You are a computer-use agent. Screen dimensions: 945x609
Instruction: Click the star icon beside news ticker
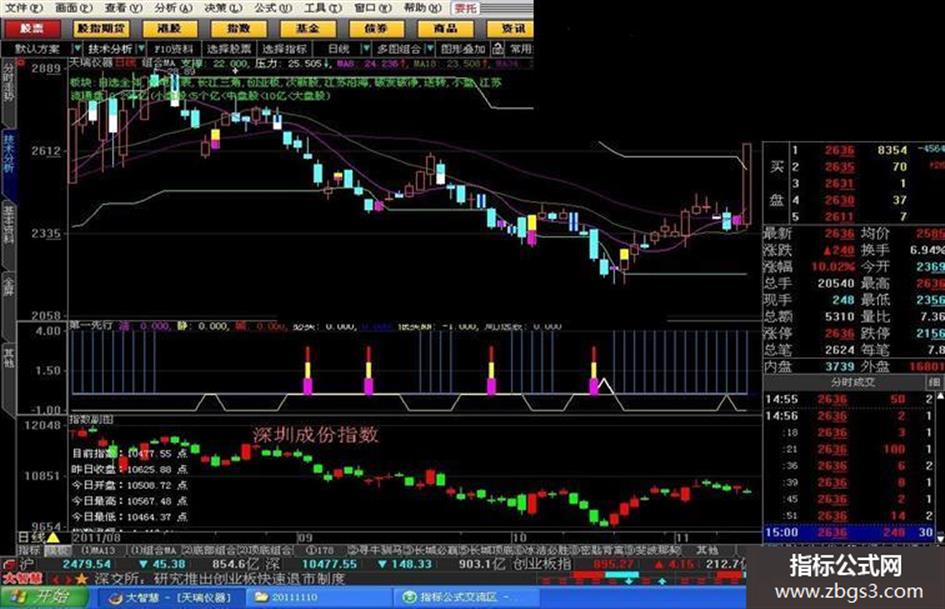[x=81, y=579]
